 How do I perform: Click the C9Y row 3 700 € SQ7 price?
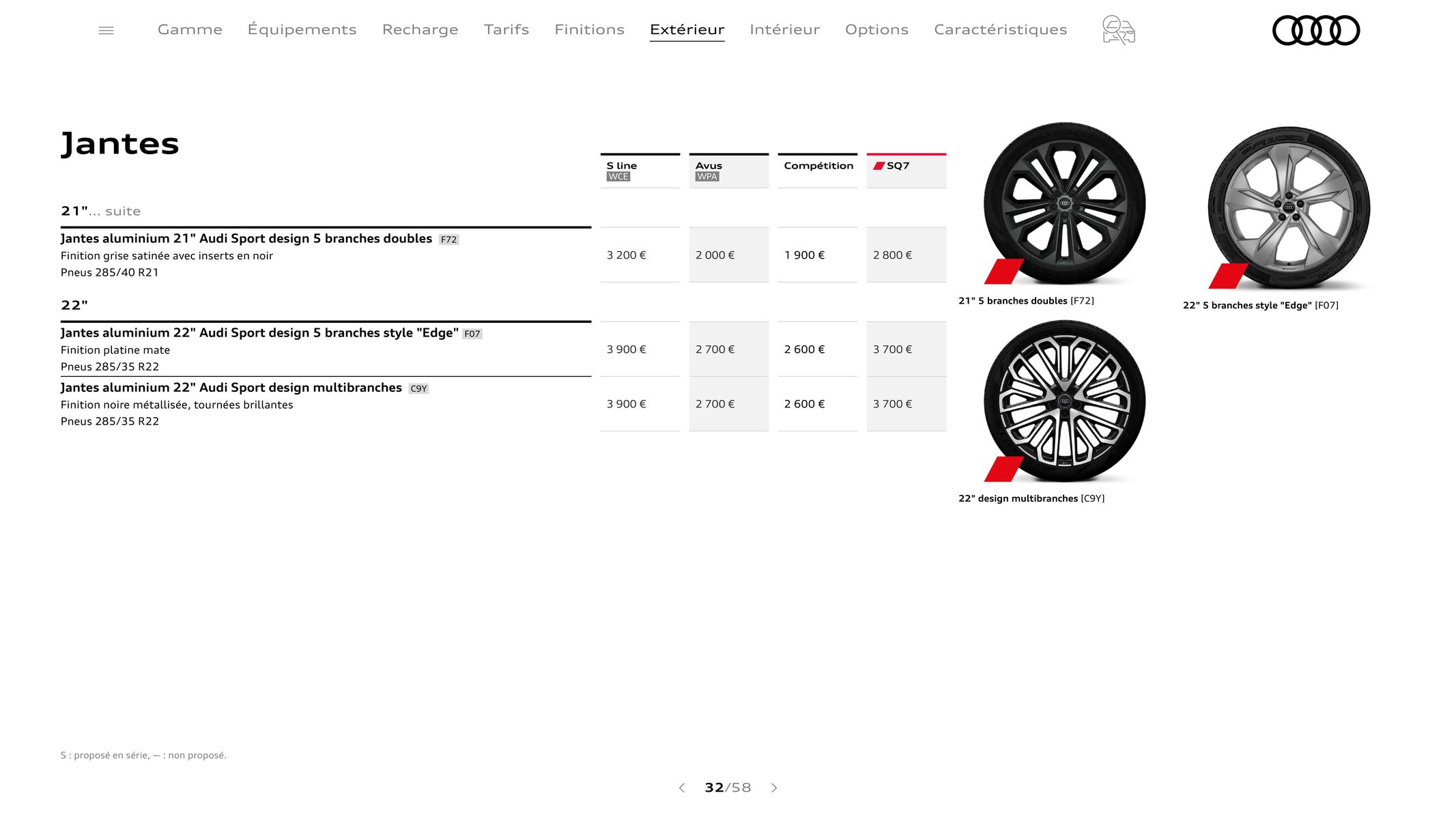coord(892,404)
